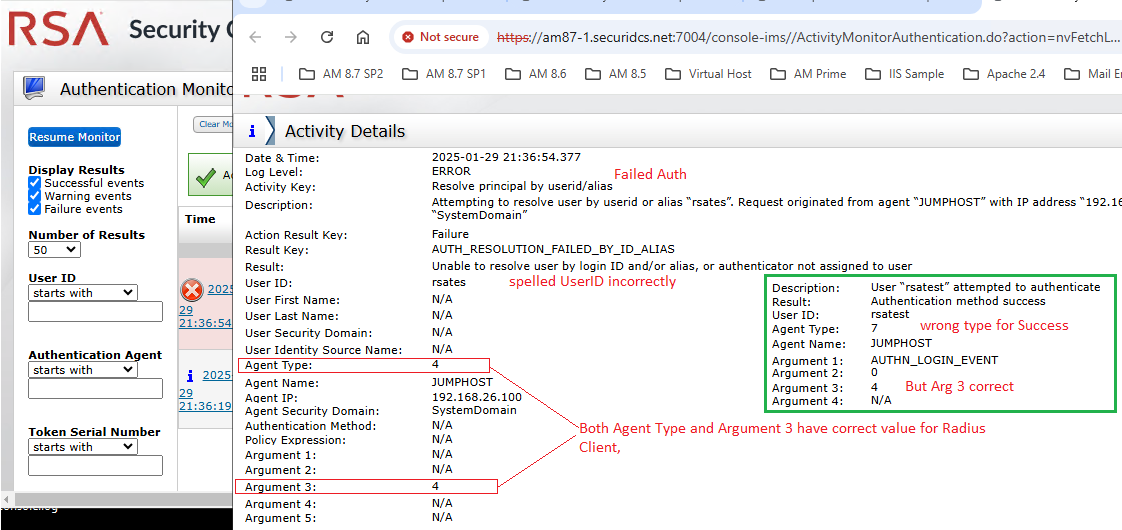Image resolution: width=1122 pixels, height=530 pixels.
Task: Open the apps grid in bookmarks bar
Action: (x=259, y=74)
